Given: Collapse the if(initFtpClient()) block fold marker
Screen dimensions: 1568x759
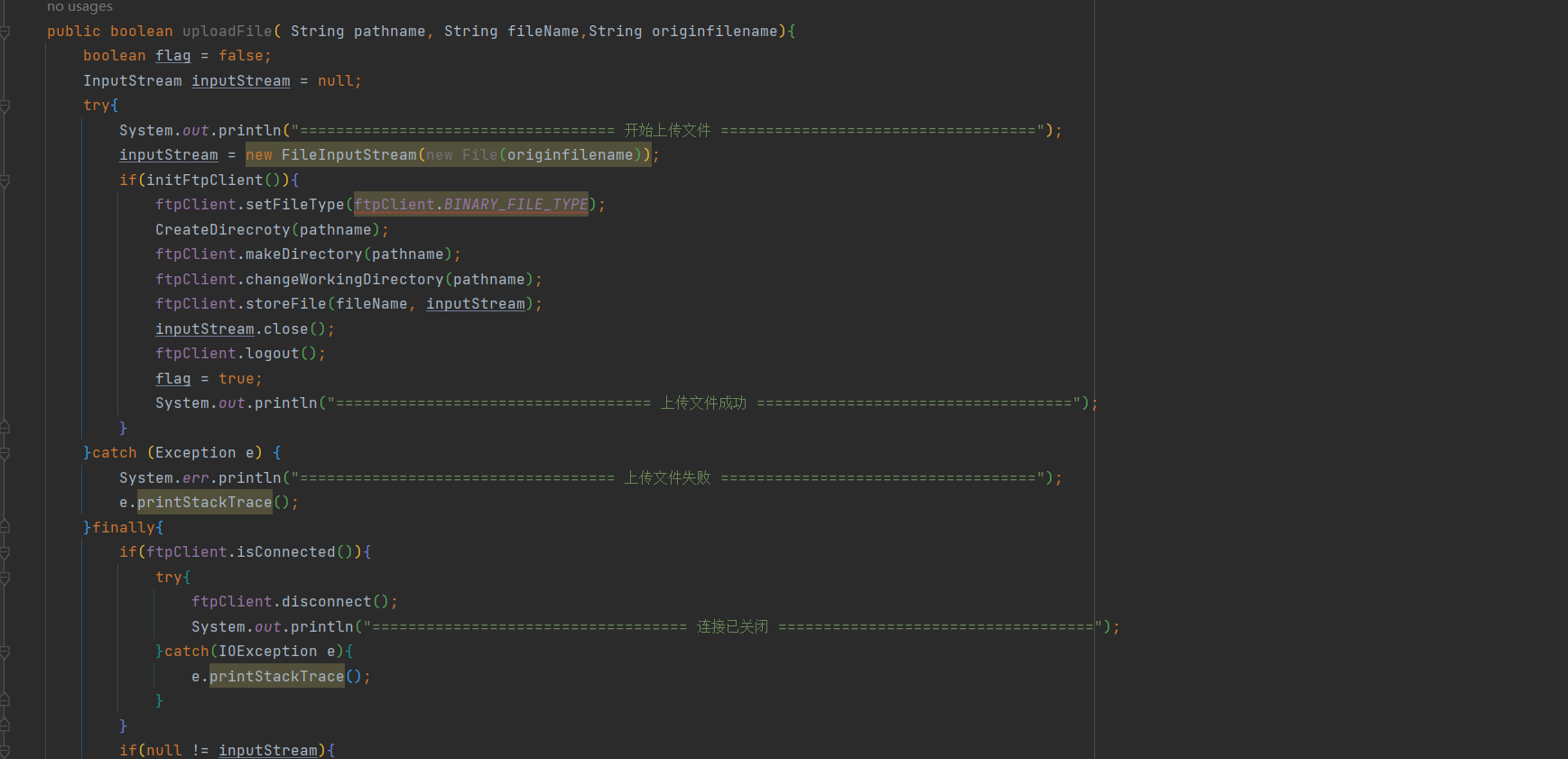Looking at the screenshot, I should click(5, 181).
